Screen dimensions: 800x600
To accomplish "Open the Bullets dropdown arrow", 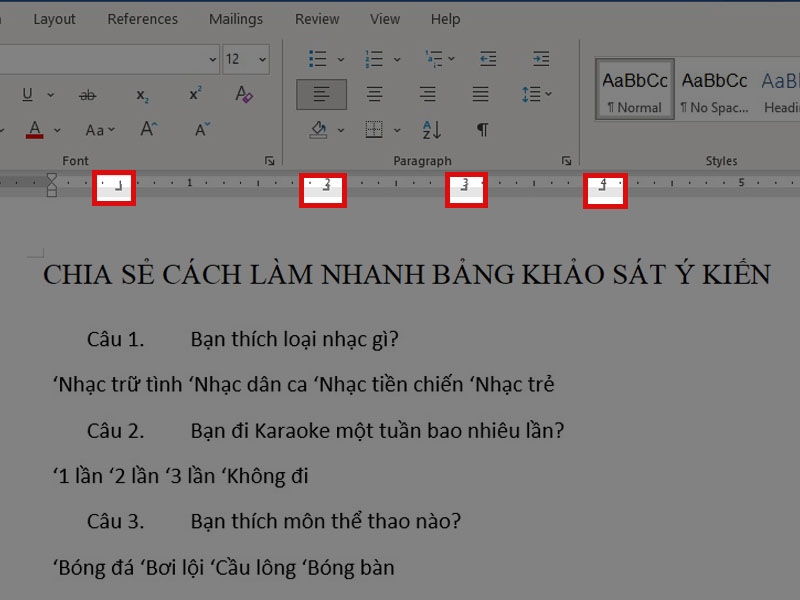I will tap(341, 60).
